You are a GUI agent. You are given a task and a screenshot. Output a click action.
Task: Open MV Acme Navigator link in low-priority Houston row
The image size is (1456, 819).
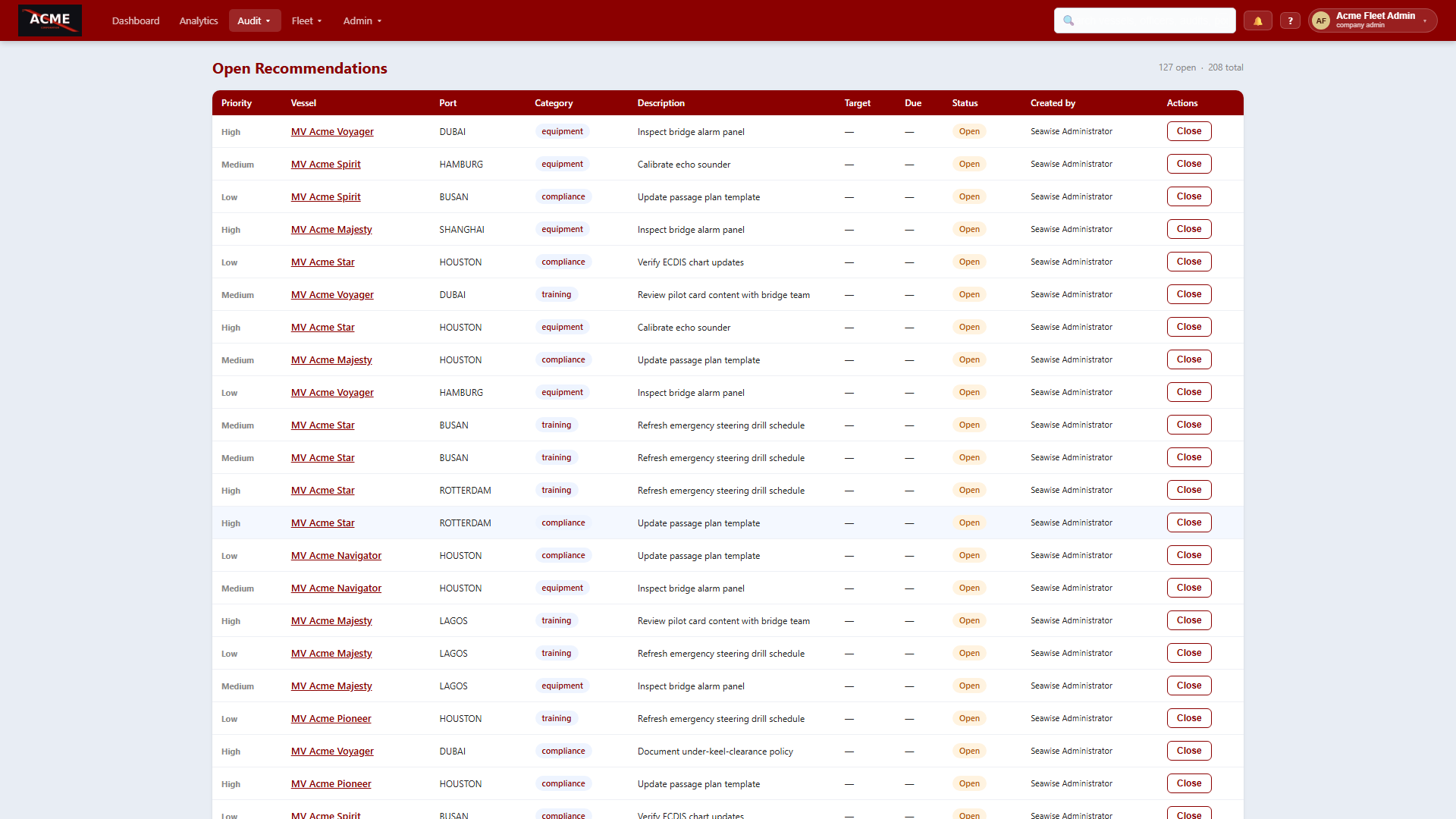[x=336, y=556]
